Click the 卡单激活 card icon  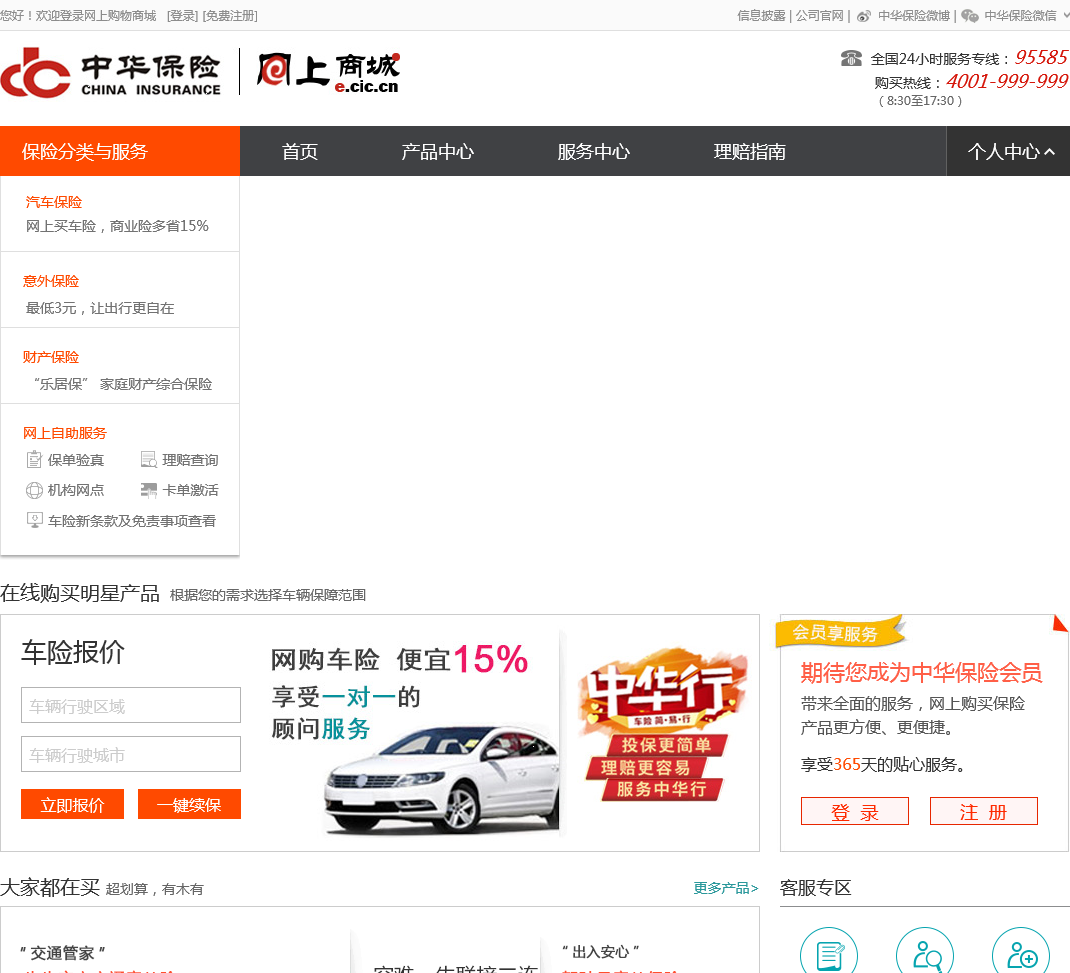pos(148,491)
